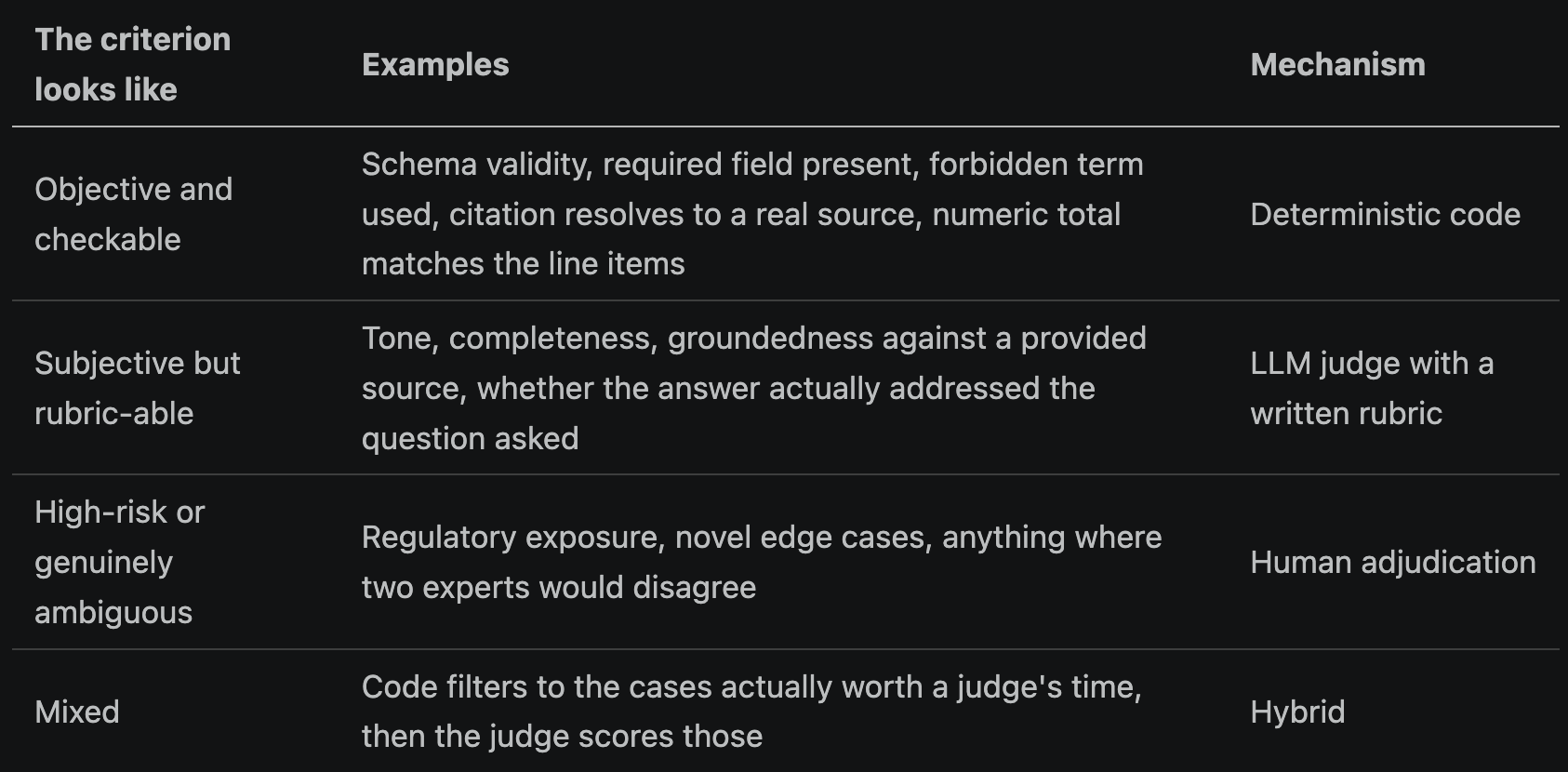Click the 'Regulatory exposure' examples cell
The height and width of the screenshot is (772, 1568).
click(x=762, y=562)
